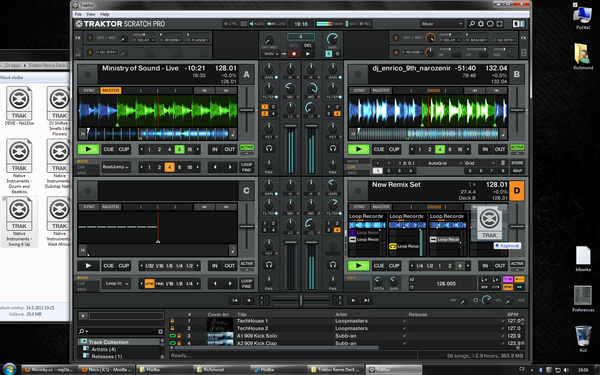
Task: Select Artists (4) in browser tree
Action: [103, 349]
